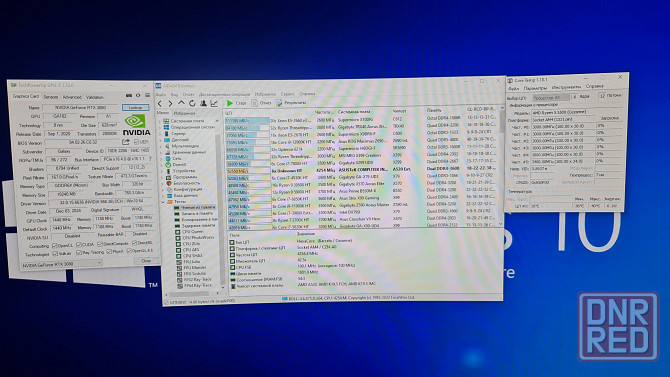Click the AIDA64 refresh toolbar icon

[192, 103]
